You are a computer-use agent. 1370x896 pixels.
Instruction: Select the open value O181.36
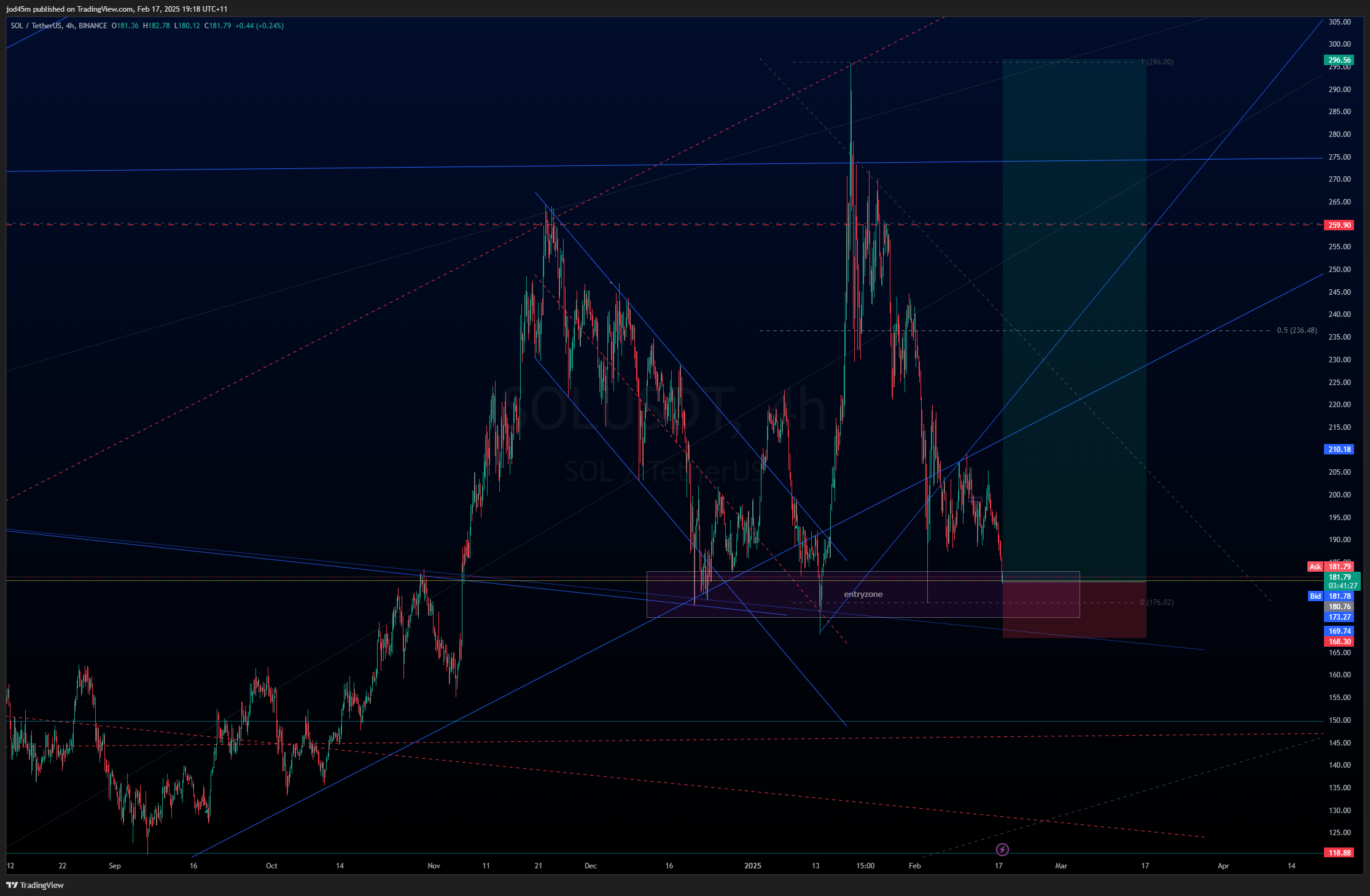tap(125, 26)
